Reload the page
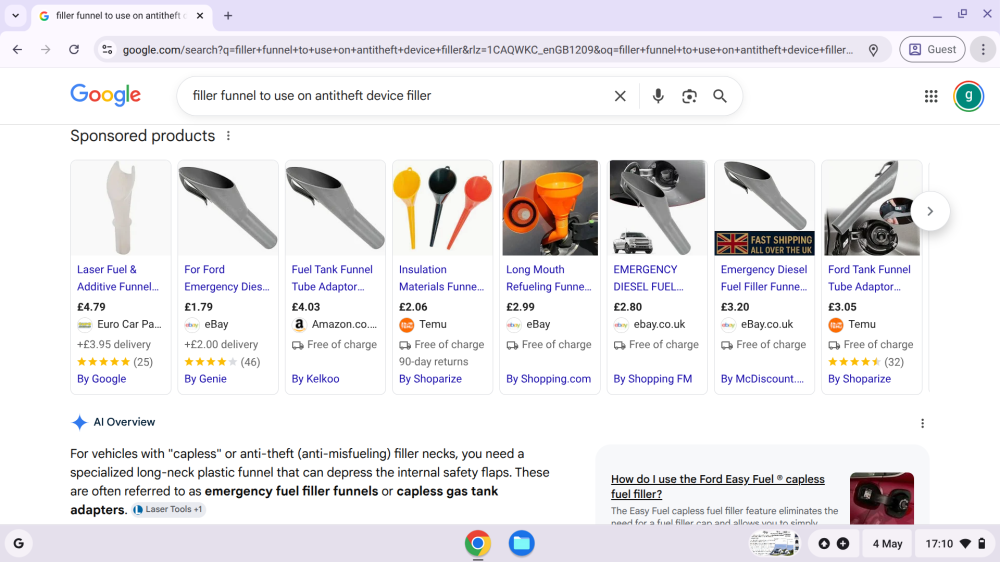Screen dimensions: 1000x562 click(x=74, y=49)
